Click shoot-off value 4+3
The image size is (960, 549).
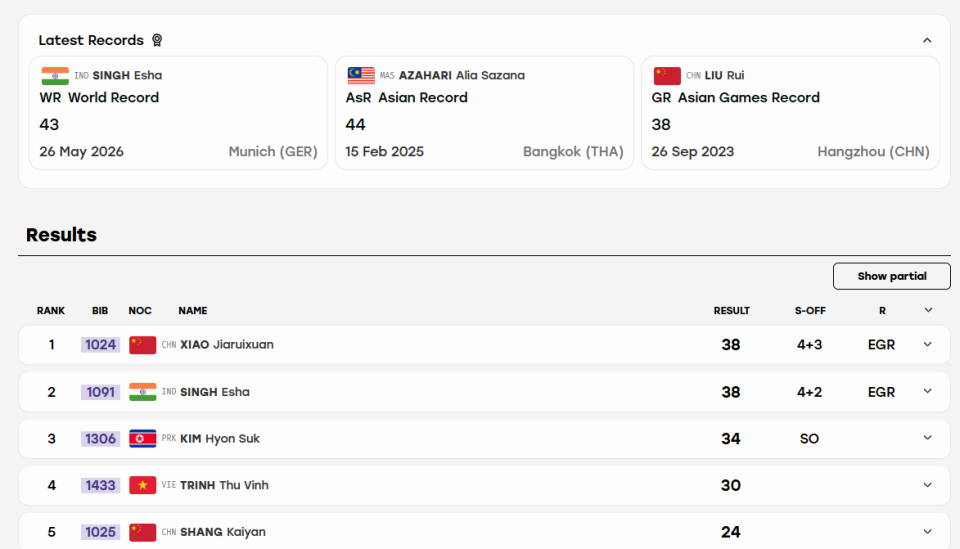coord(809,345)
